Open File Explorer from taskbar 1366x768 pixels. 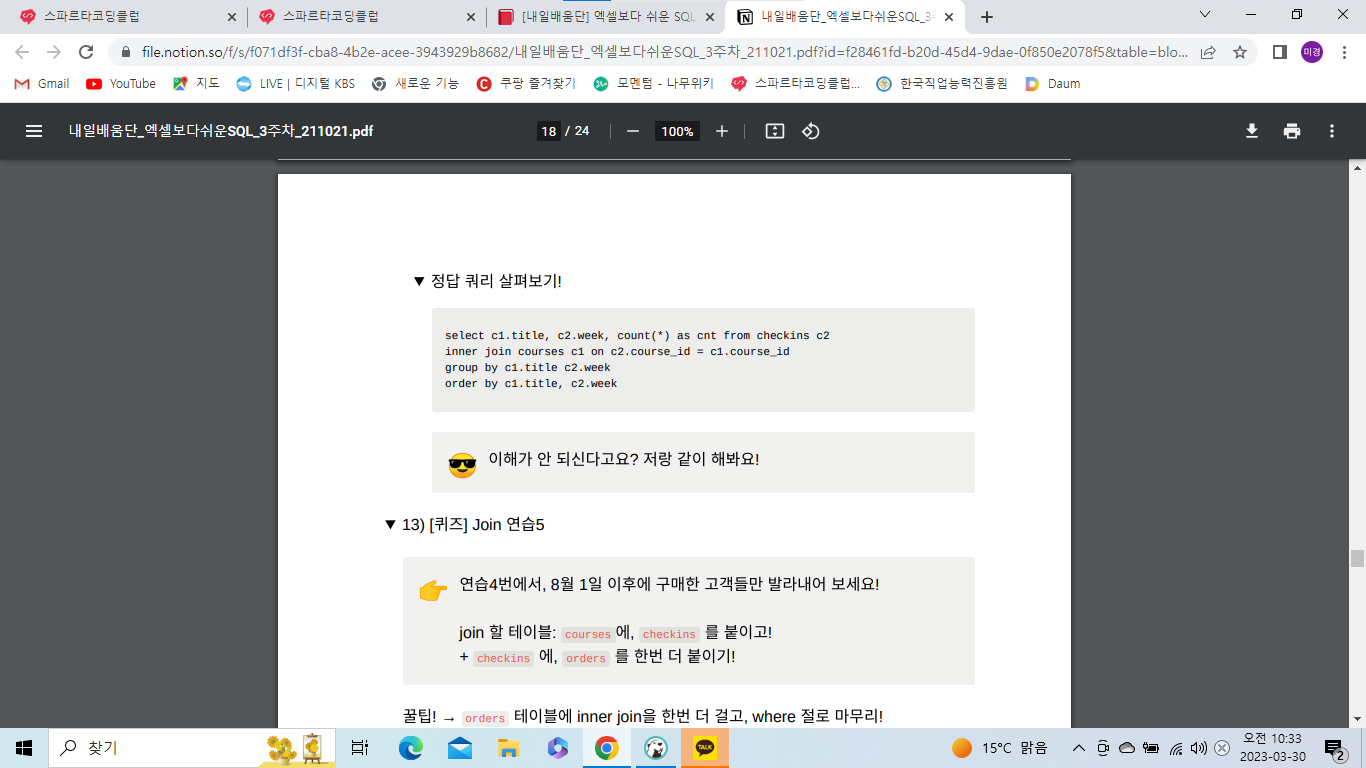click(509, 748)
